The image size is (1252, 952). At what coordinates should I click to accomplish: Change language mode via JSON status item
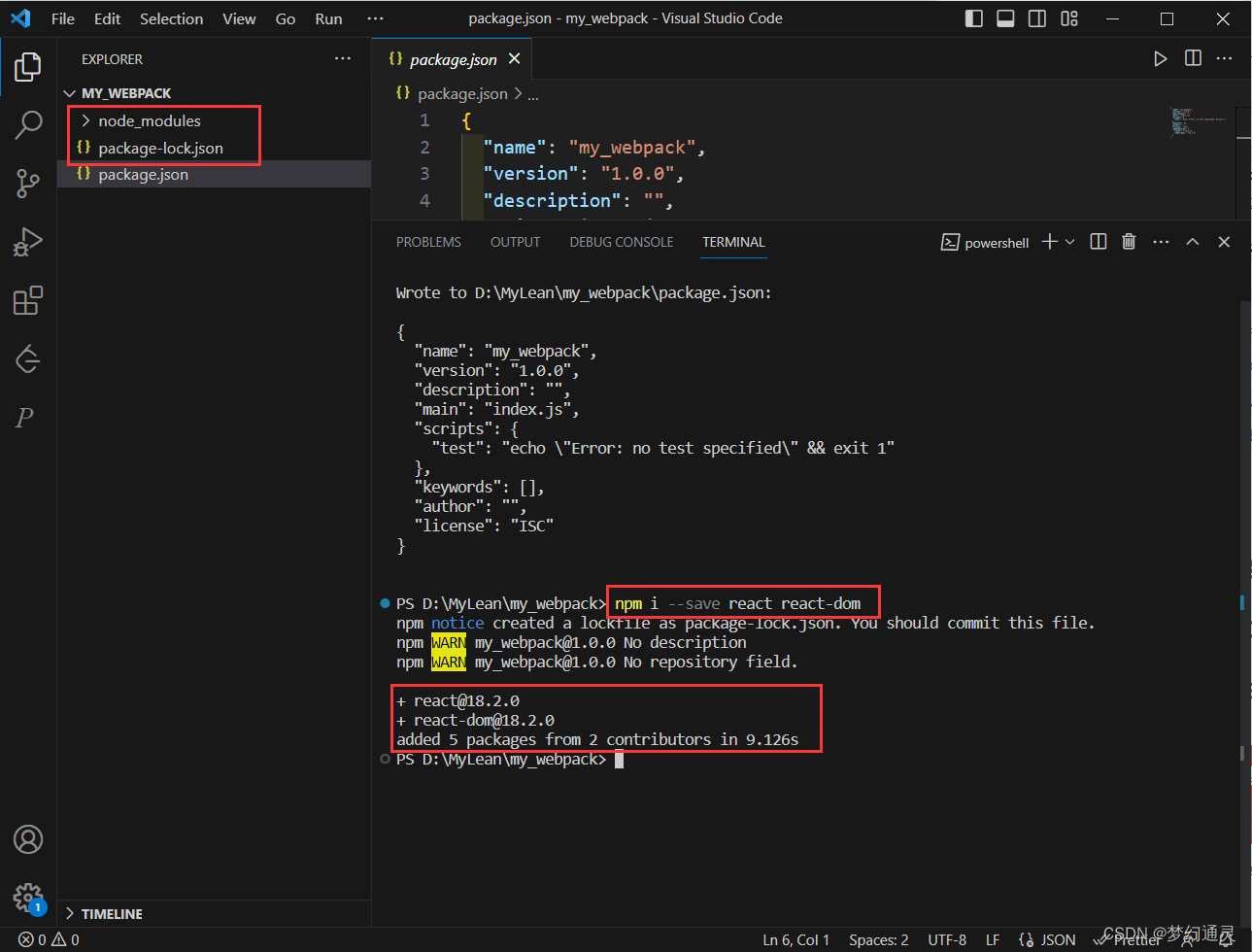(x=1047, y=939)
